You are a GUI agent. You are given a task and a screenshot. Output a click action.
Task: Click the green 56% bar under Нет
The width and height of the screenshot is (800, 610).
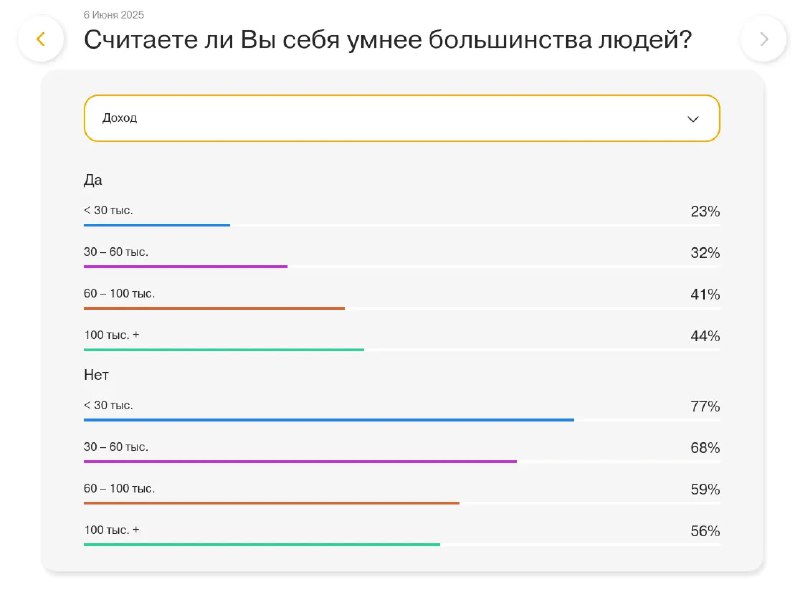tap(262, 544)
